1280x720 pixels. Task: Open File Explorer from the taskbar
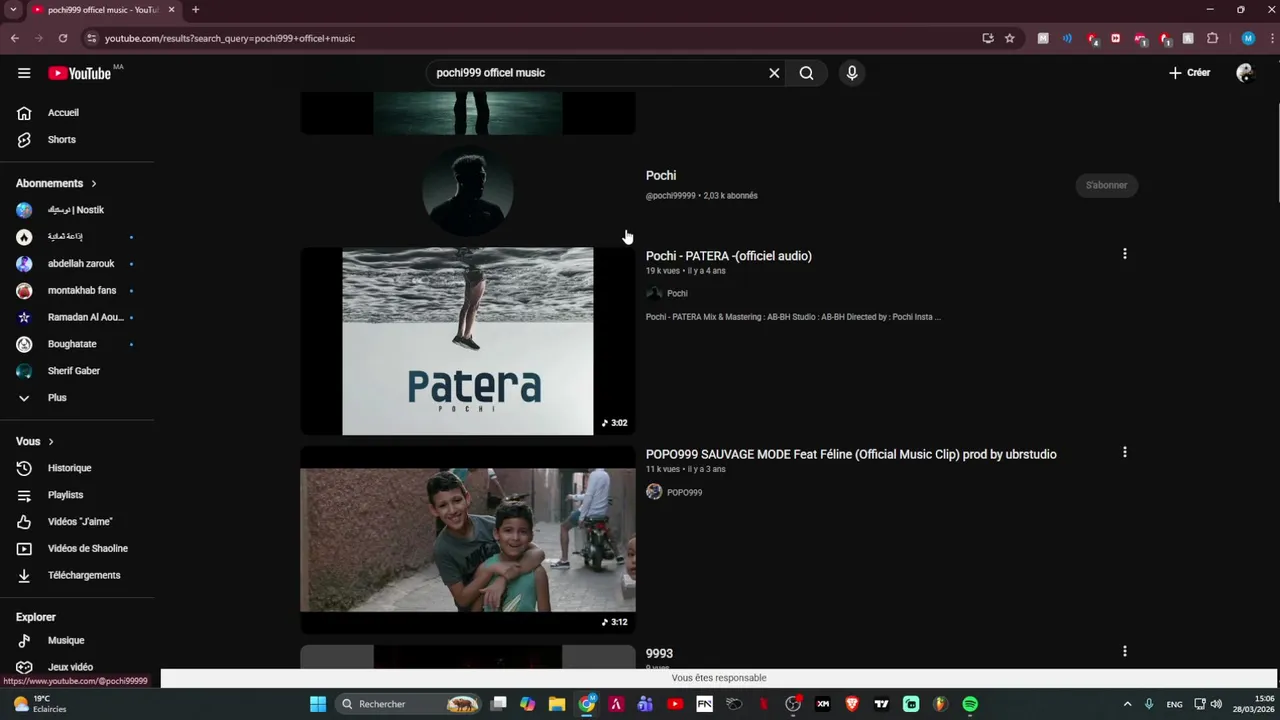coord(557,704)
